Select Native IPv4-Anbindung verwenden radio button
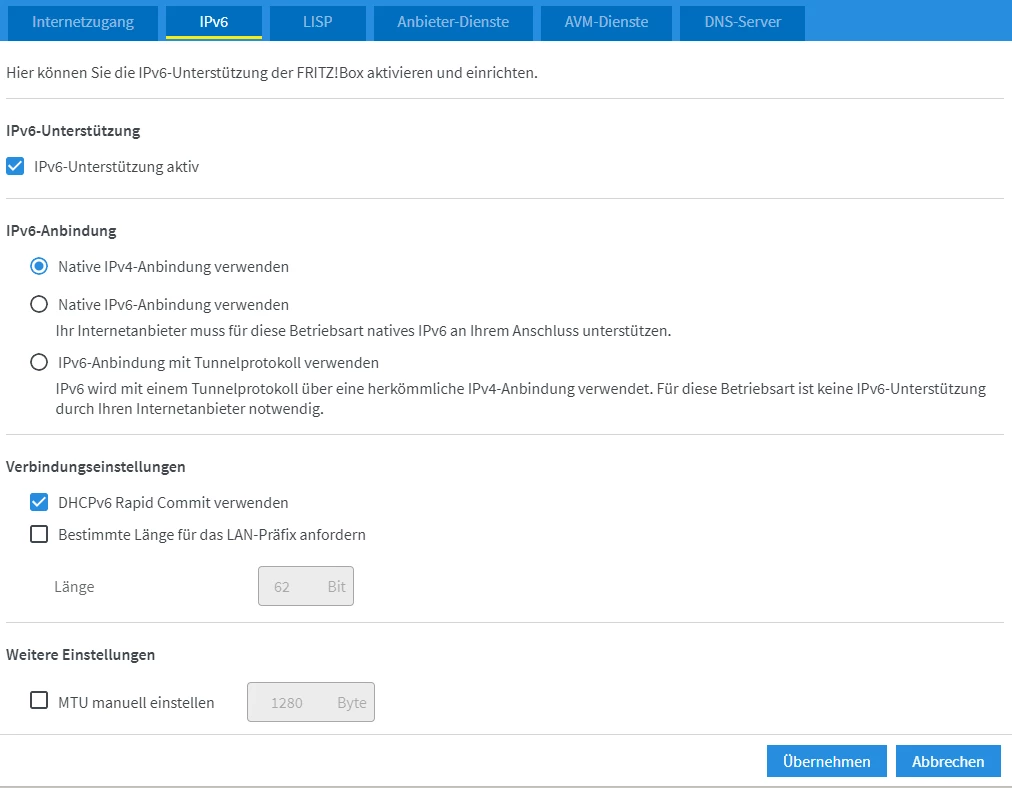Viewport: 1012px width, 788px height. (39, 267)
